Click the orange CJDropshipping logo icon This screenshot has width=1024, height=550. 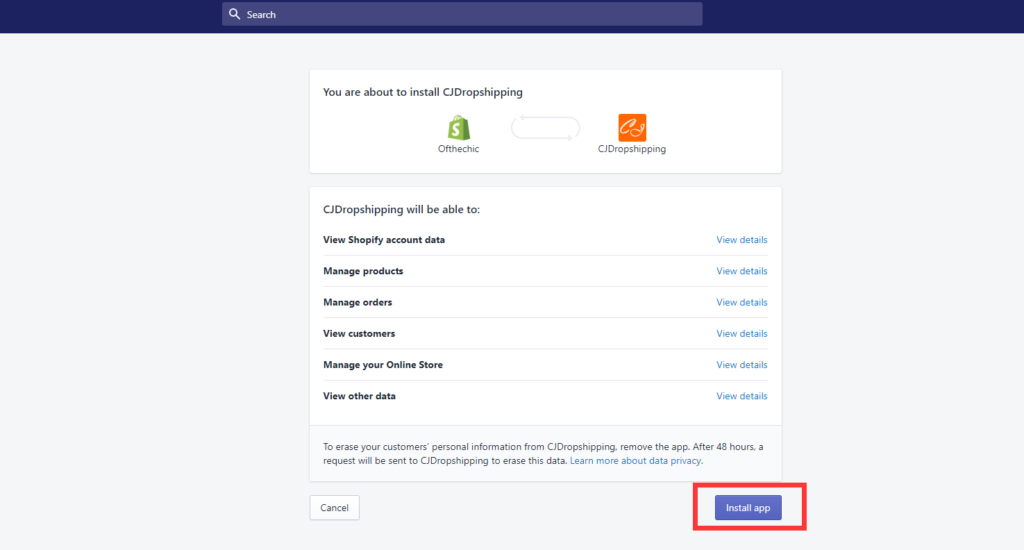(x=632, y=127)
